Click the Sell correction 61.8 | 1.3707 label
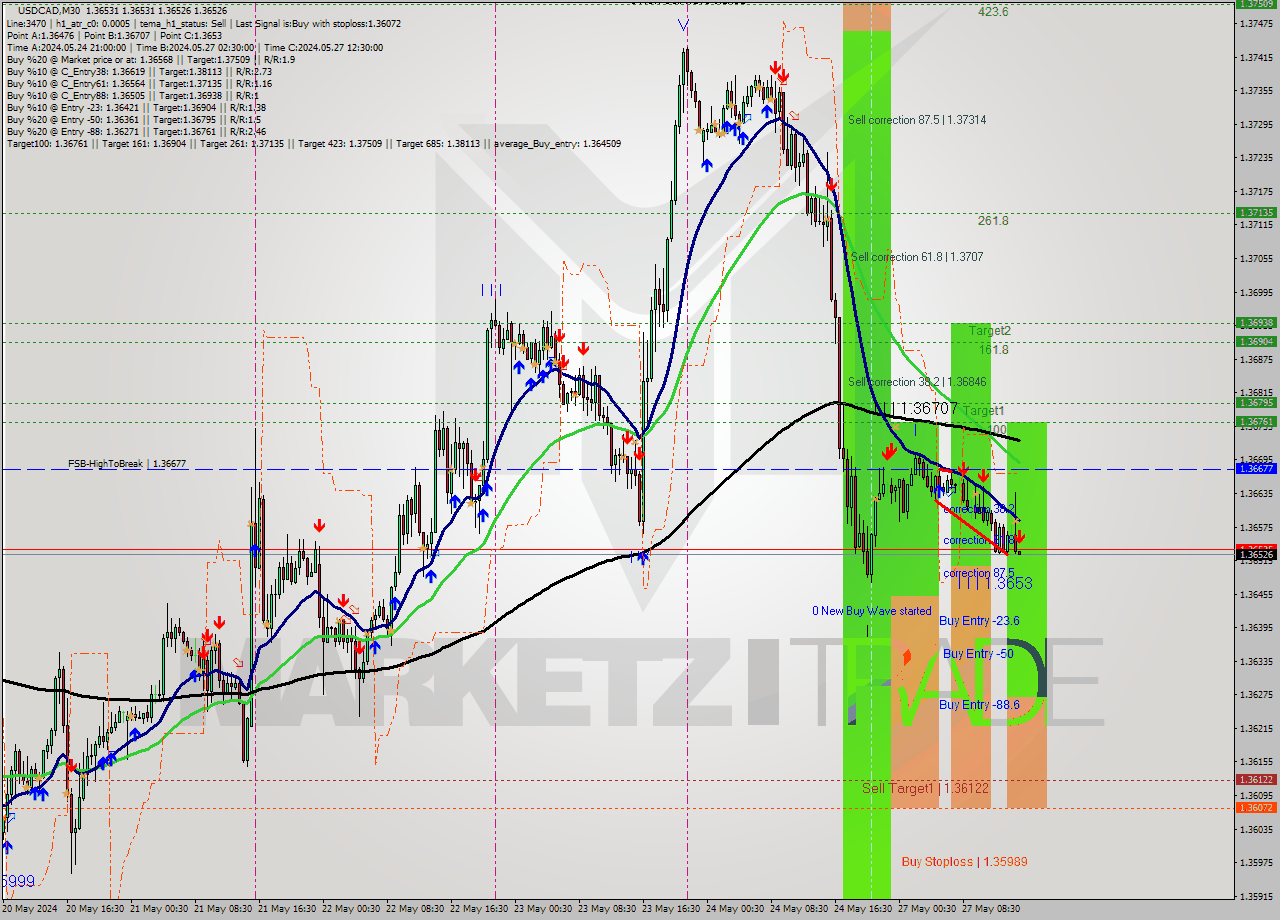The image size is (1280, 920). (916, 257)
